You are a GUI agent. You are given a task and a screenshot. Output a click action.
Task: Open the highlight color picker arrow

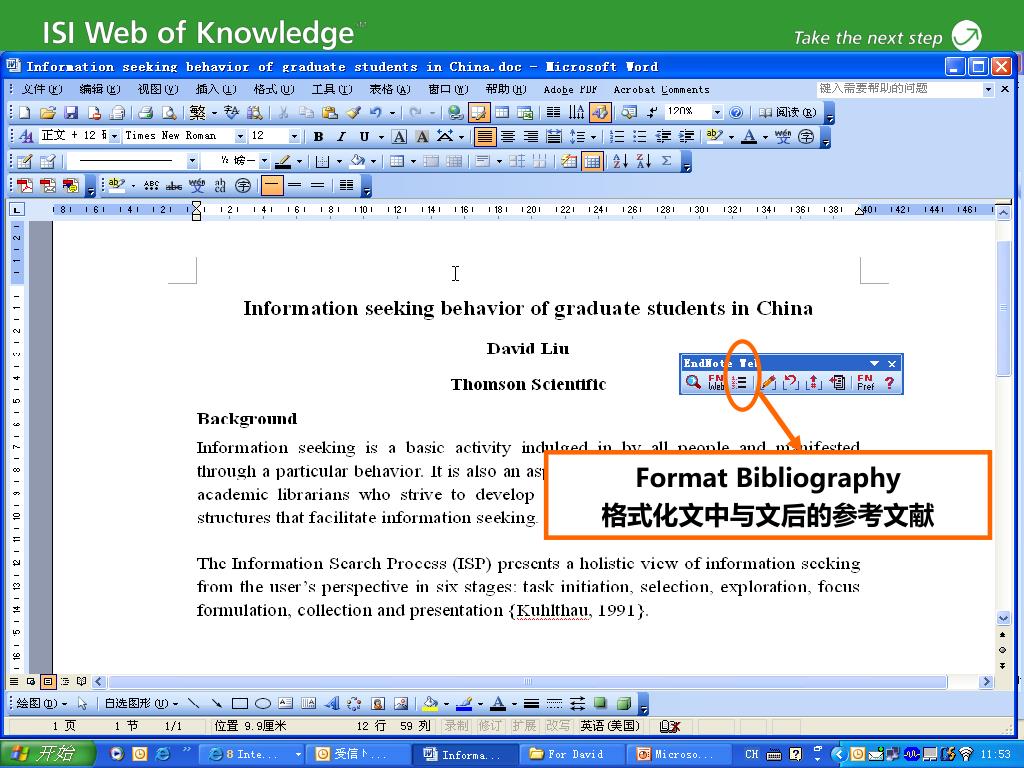pos(731,137)
